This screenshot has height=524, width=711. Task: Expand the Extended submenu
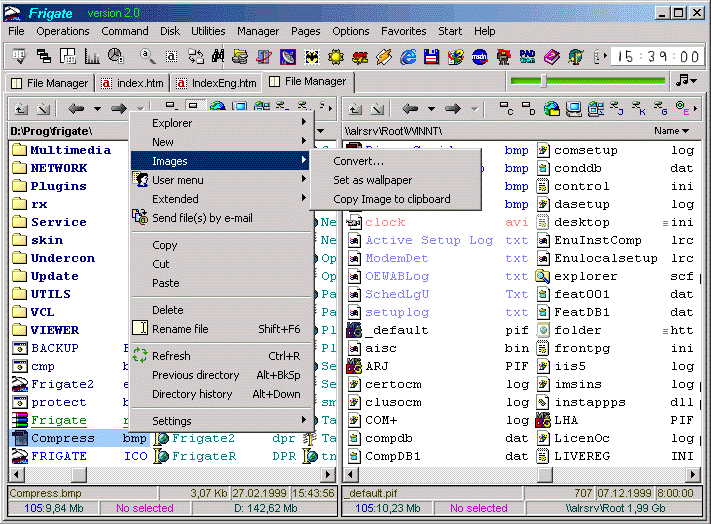(x=220, y=199)
